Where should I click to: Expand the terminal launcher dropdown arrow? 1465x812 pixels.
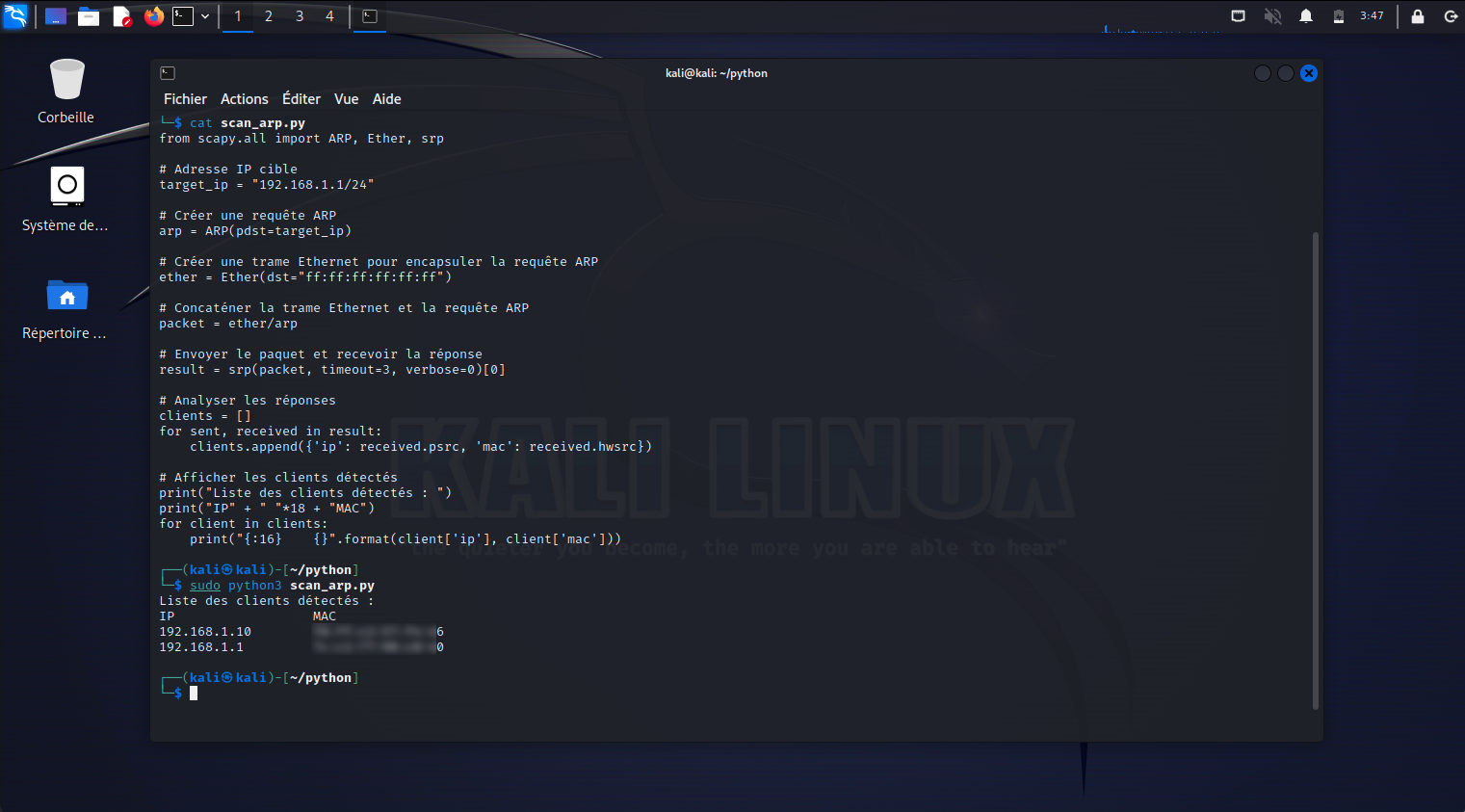click(x=205, y=16)
